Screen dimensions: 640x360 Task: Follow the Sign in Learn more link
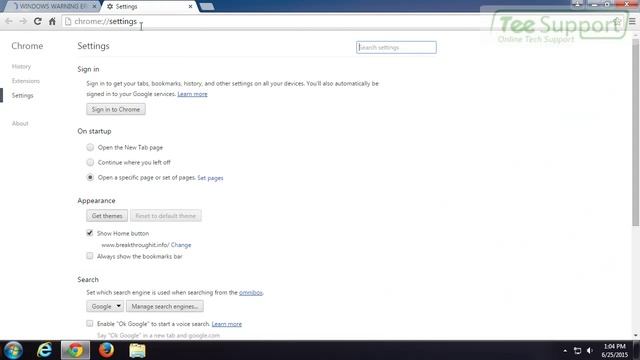pos(192,94)
